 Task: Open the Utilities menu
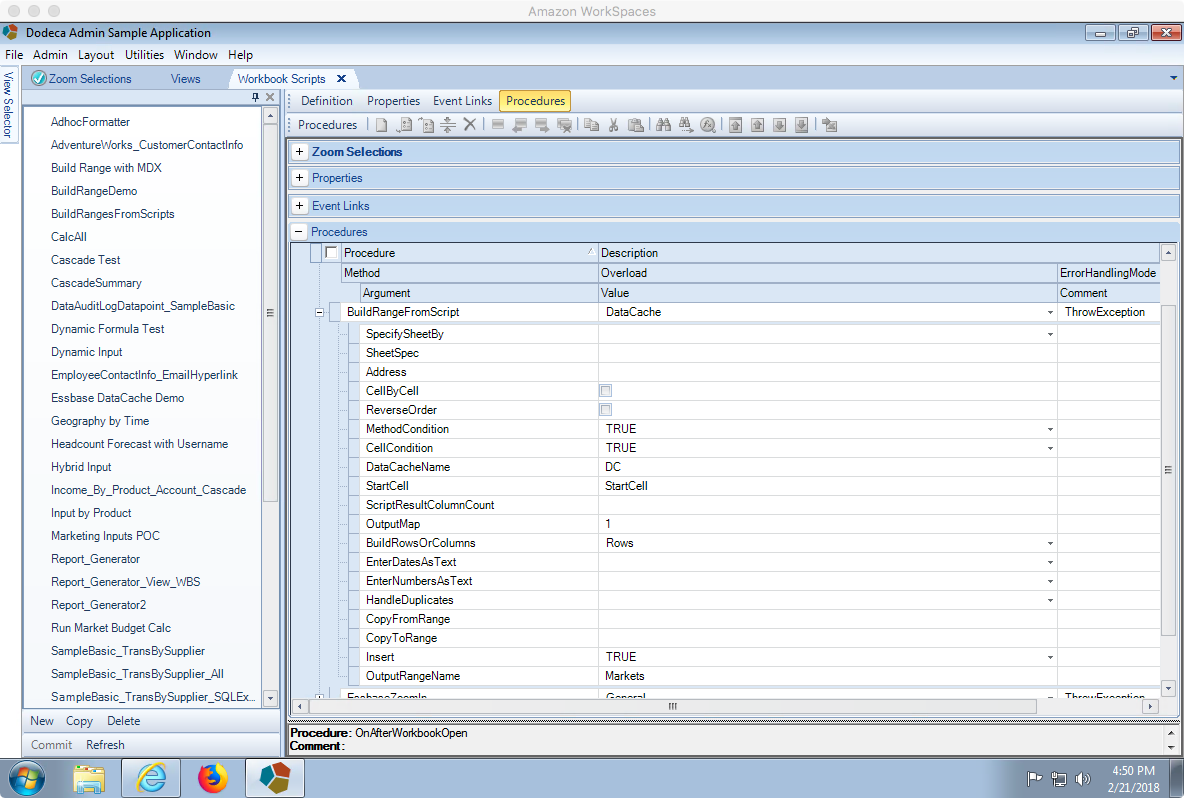pos(144,55)
